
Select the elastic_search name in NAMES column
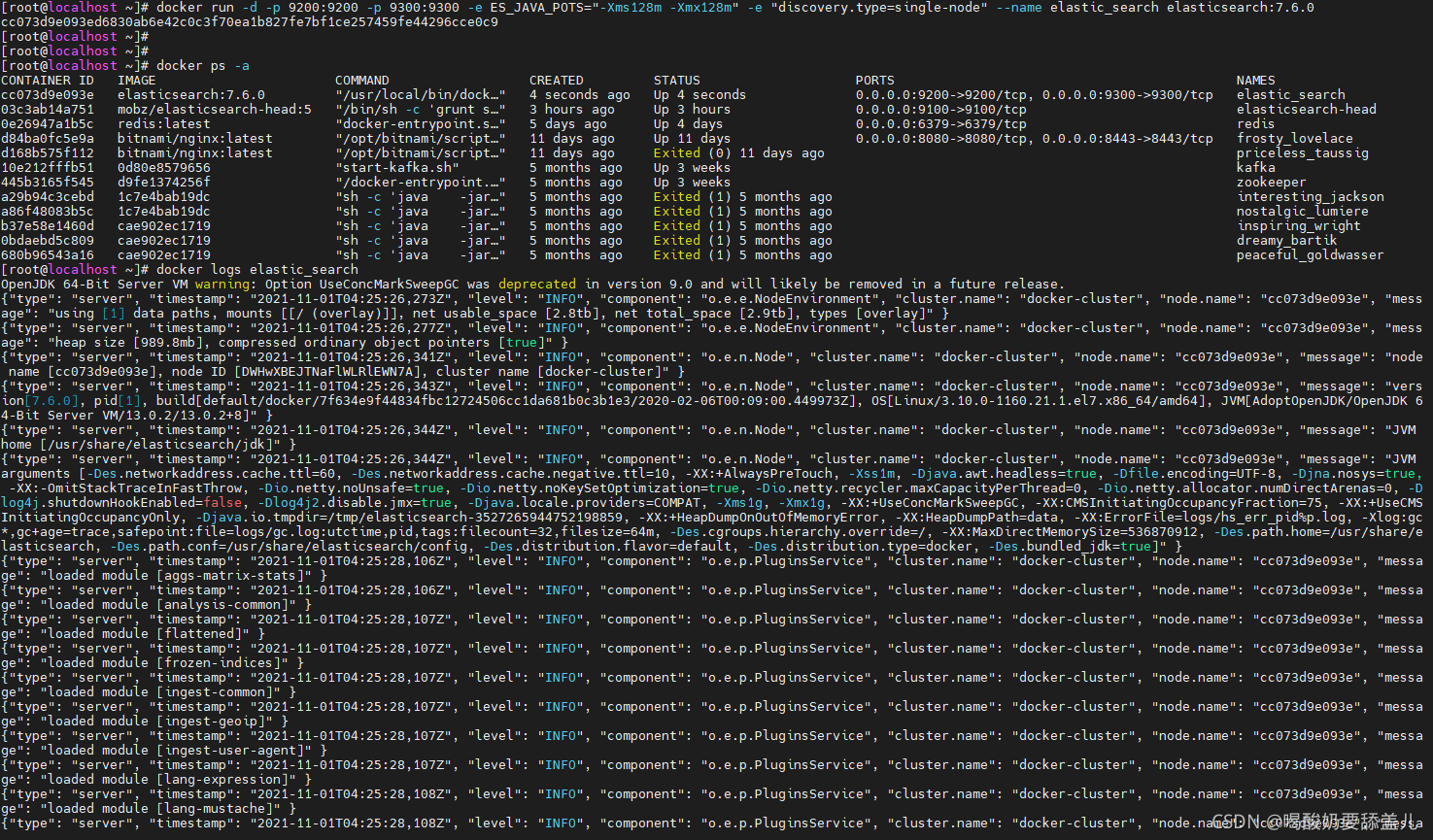tap(1291, 95)
